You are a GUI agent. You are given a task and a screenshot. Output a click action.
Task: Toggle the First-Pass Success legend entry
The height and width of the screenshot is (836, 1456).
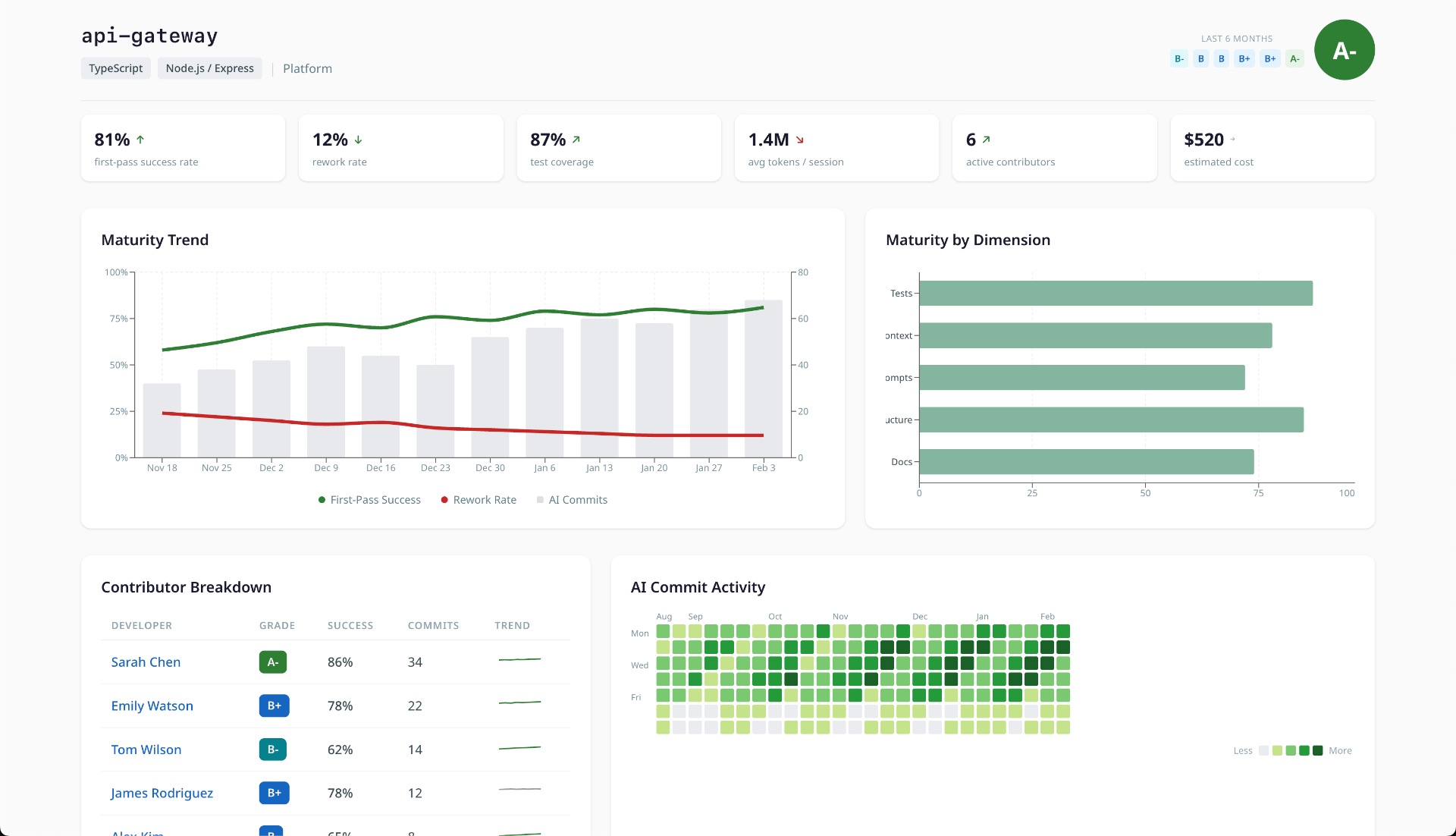pyautogui.click(x=369, y=499)
